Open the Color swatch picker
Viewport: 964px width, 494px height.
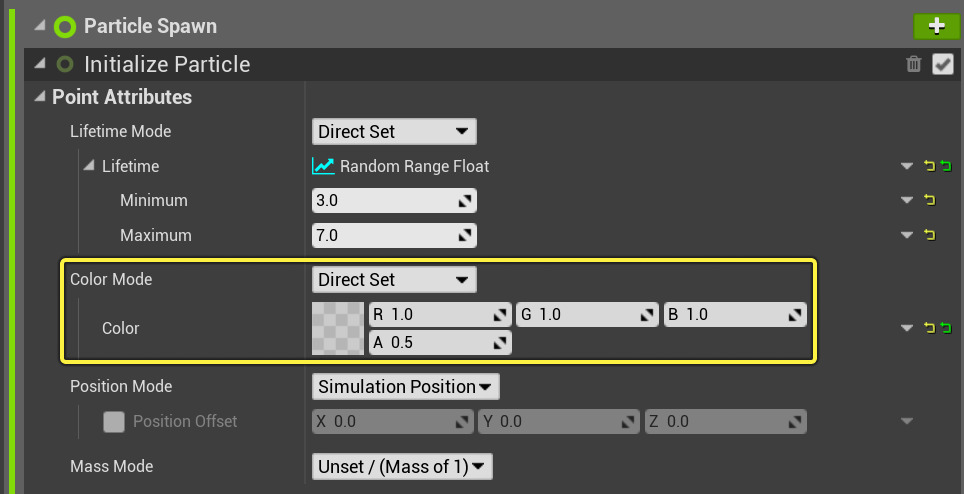coord(338,328)
